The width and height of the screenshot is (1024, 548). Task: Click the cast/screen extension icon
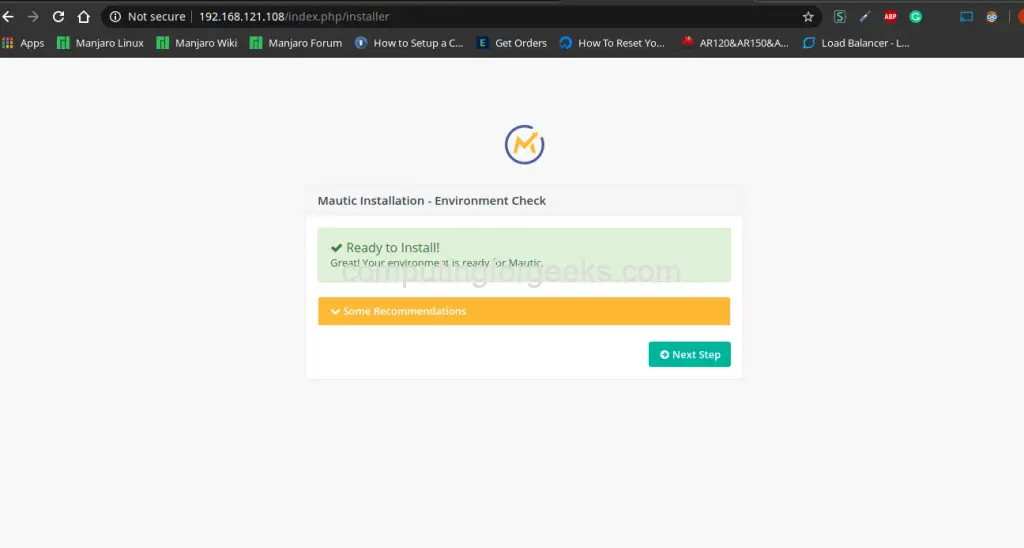click(x=967, y=17)
